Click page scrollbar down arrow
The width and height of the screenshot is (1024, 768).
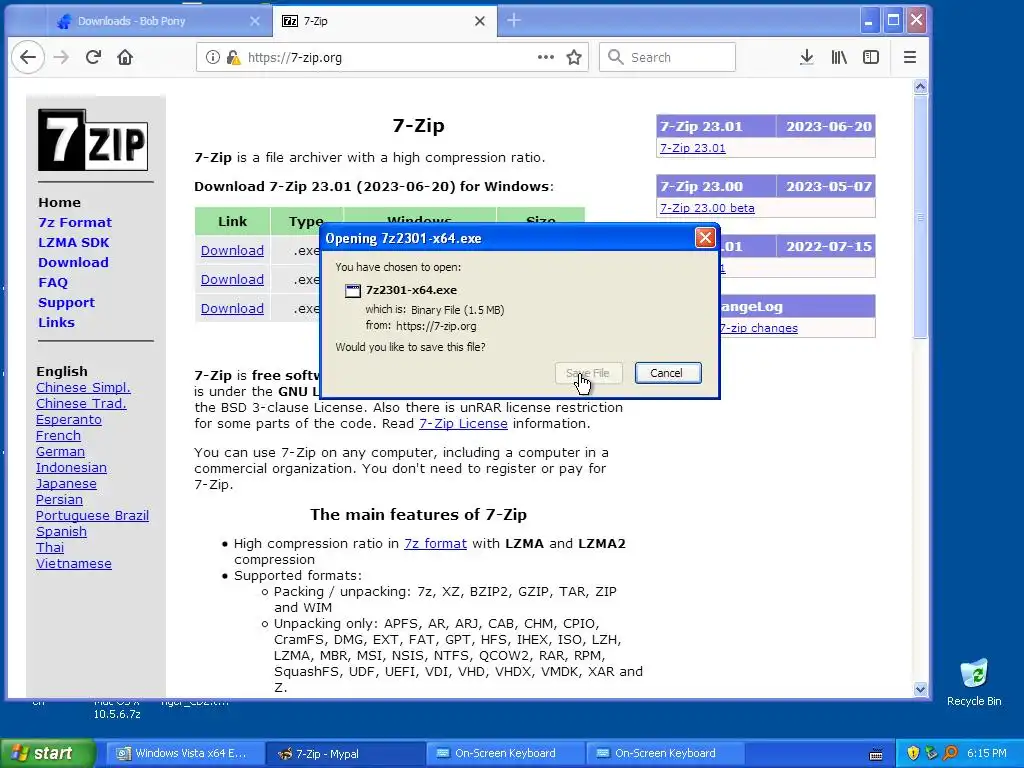920,689
